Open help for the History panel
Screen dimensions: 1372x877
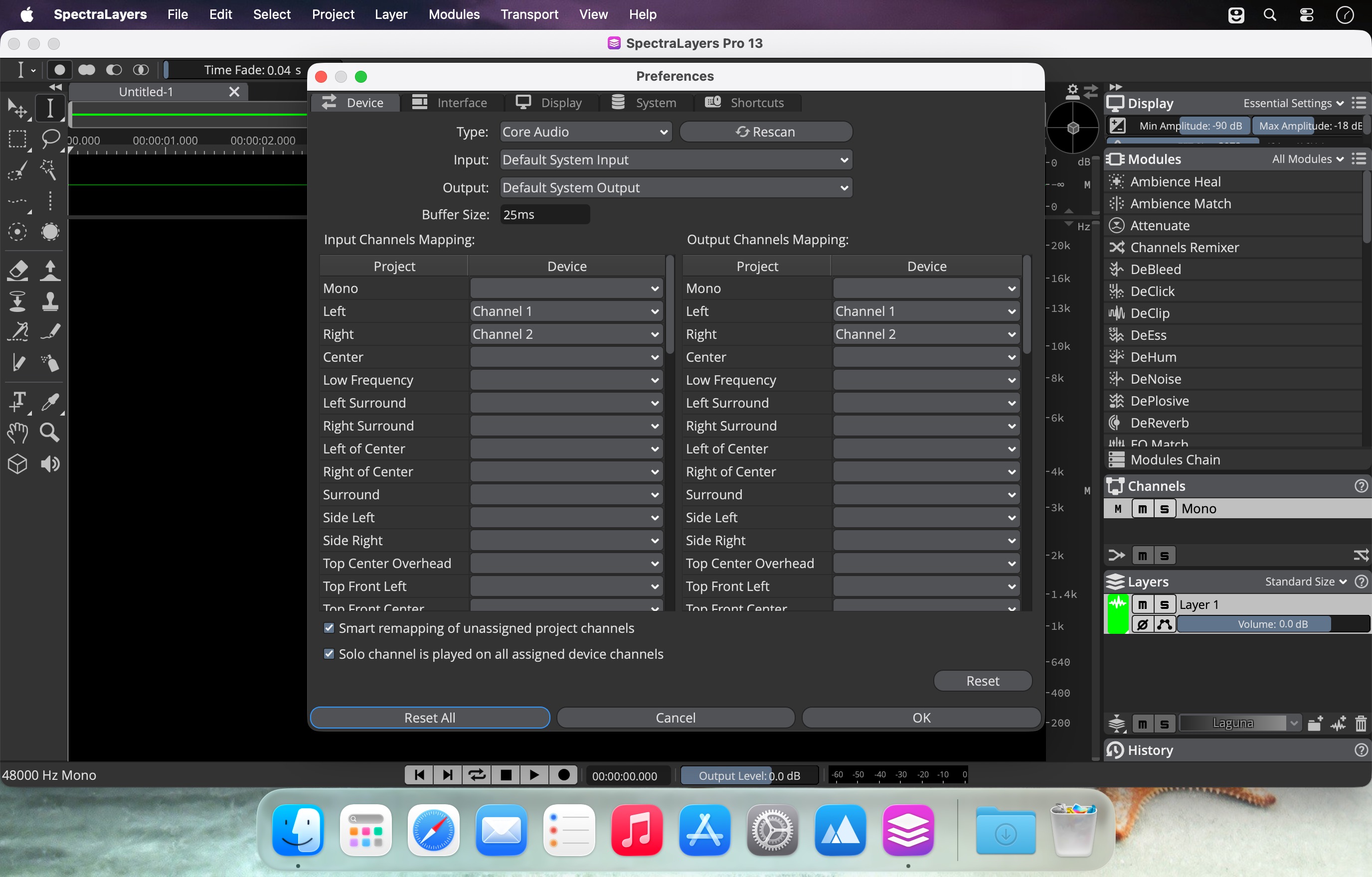pos(1361,750)
